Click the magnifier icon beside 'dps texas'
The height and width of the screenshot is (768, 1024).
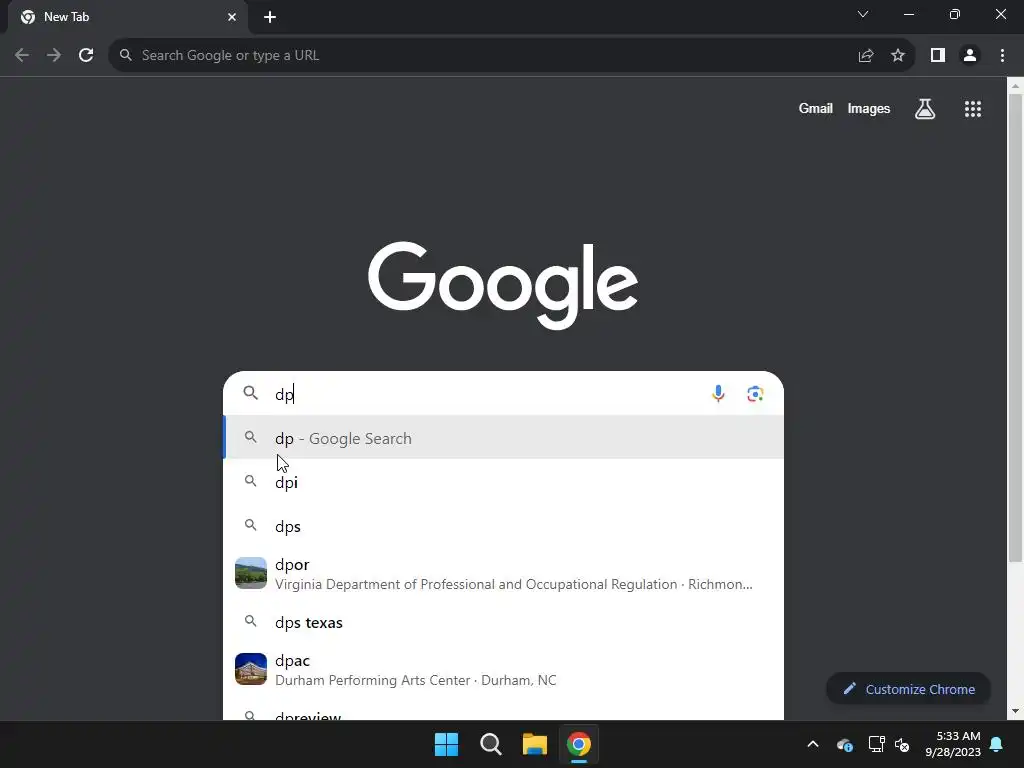pos(251,621)
